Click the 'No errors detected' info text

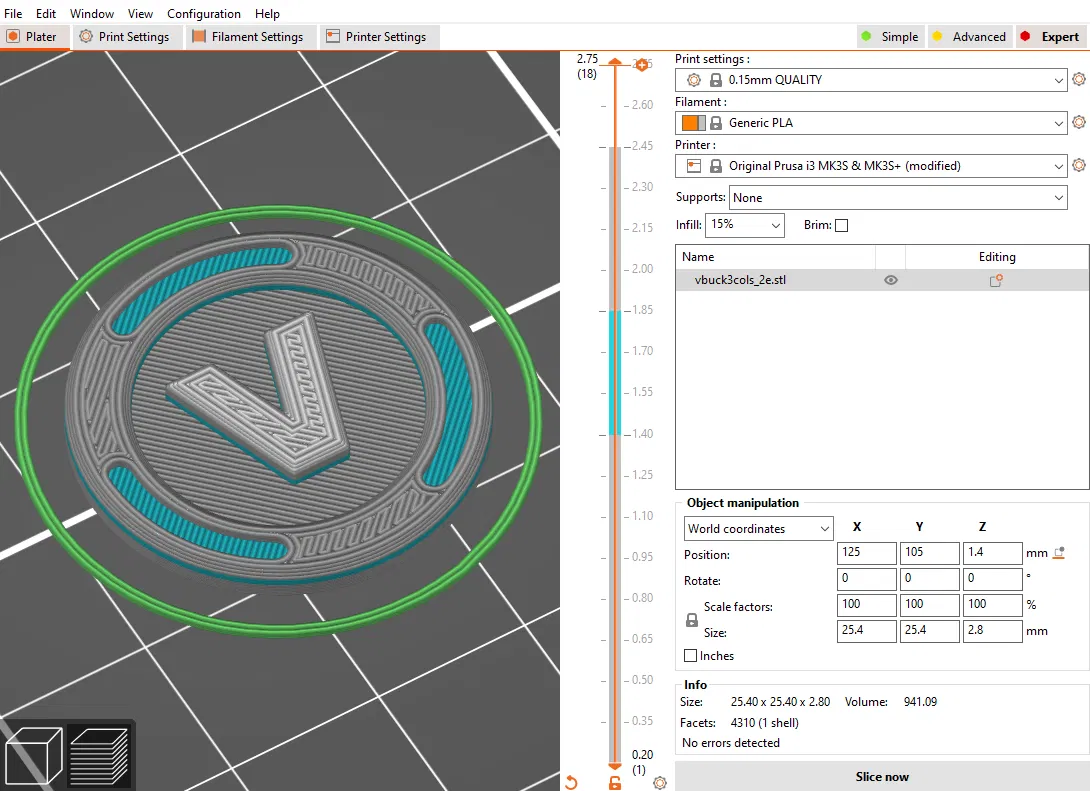pyautogui.click(x=731, y=743)
